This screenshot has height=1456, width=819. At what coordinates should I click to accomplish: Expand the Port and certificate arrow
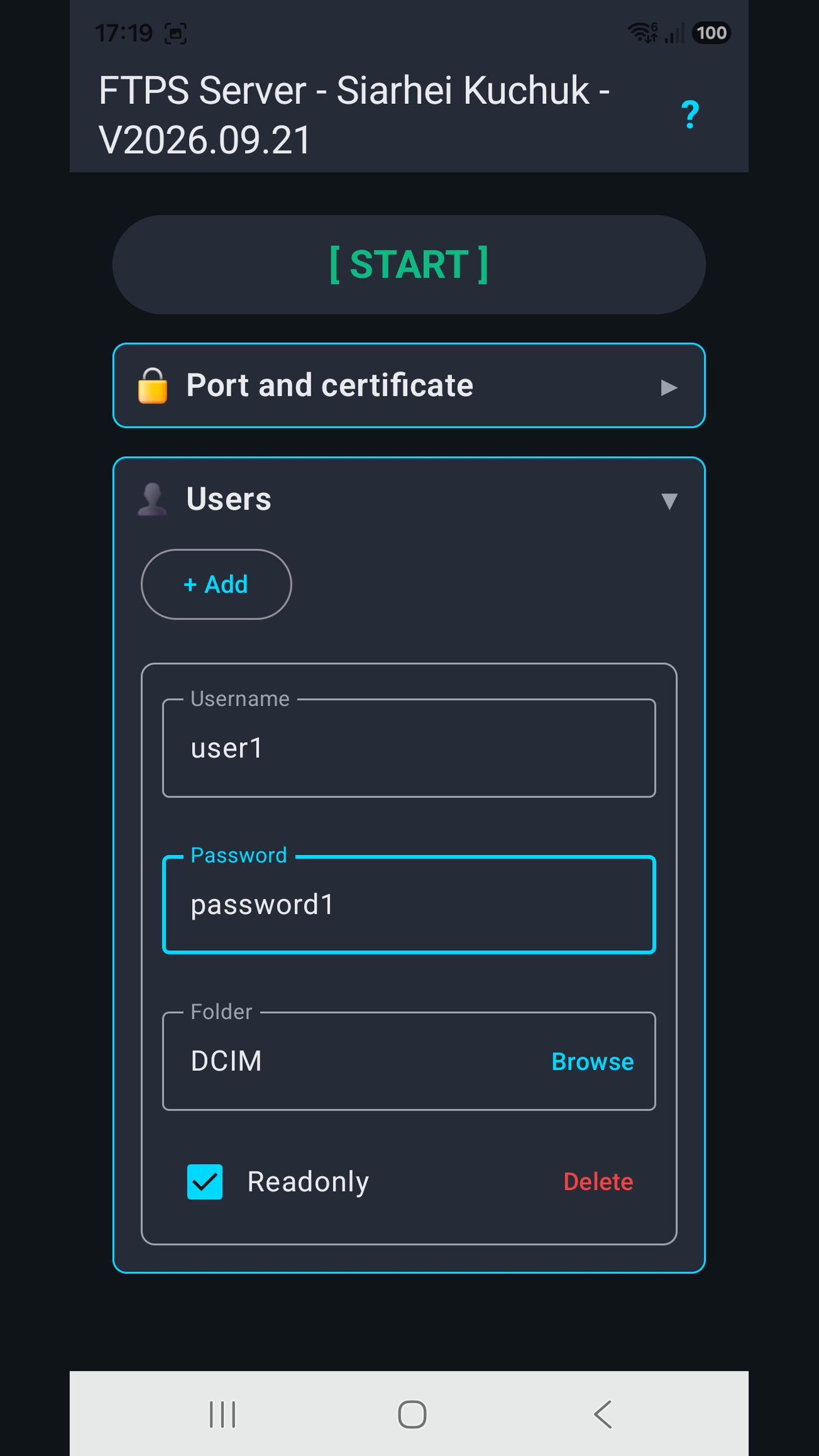(669, 387)
